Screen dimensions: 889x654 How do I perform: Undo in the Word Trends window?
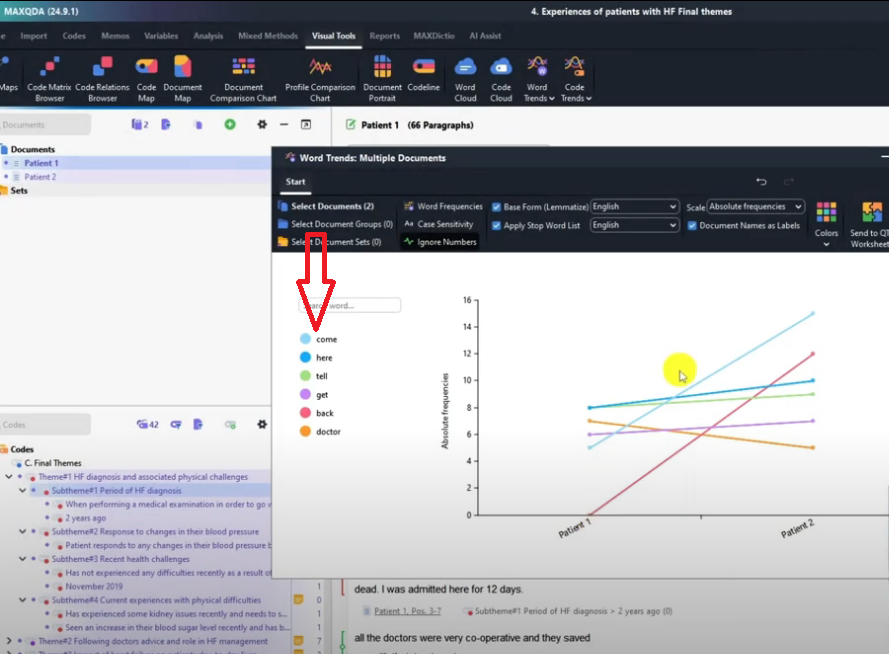tap(761, 181)
